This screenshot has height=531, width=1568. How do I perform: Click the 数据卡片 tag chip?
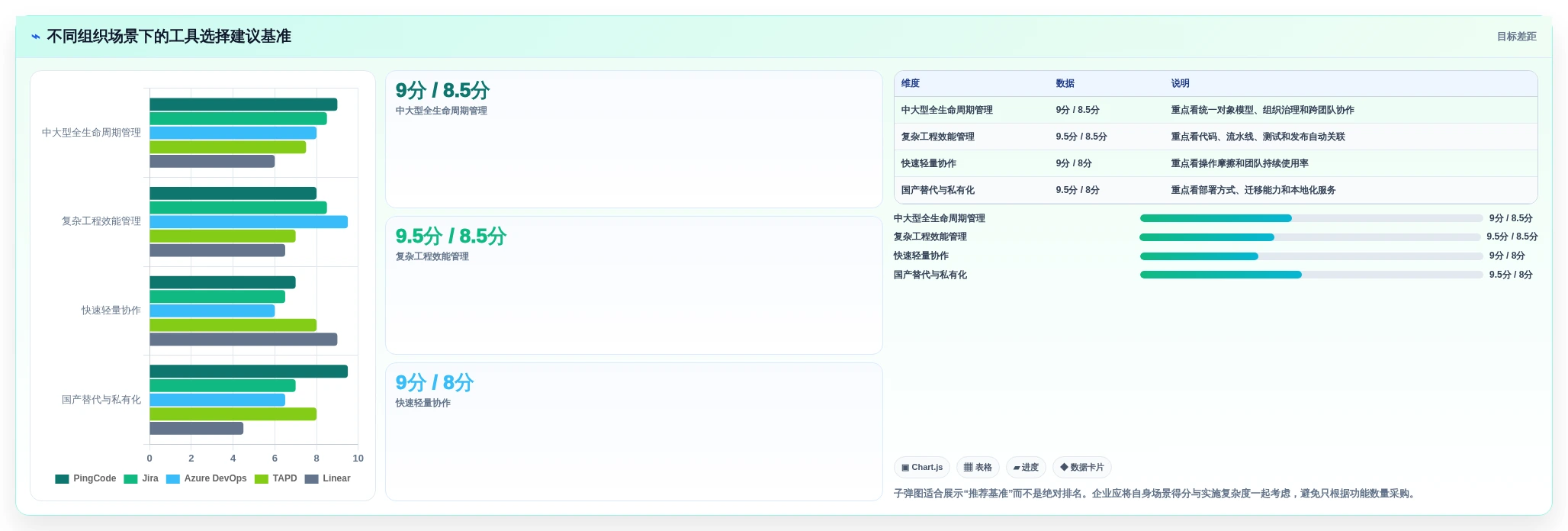(x=1081, y=467)
